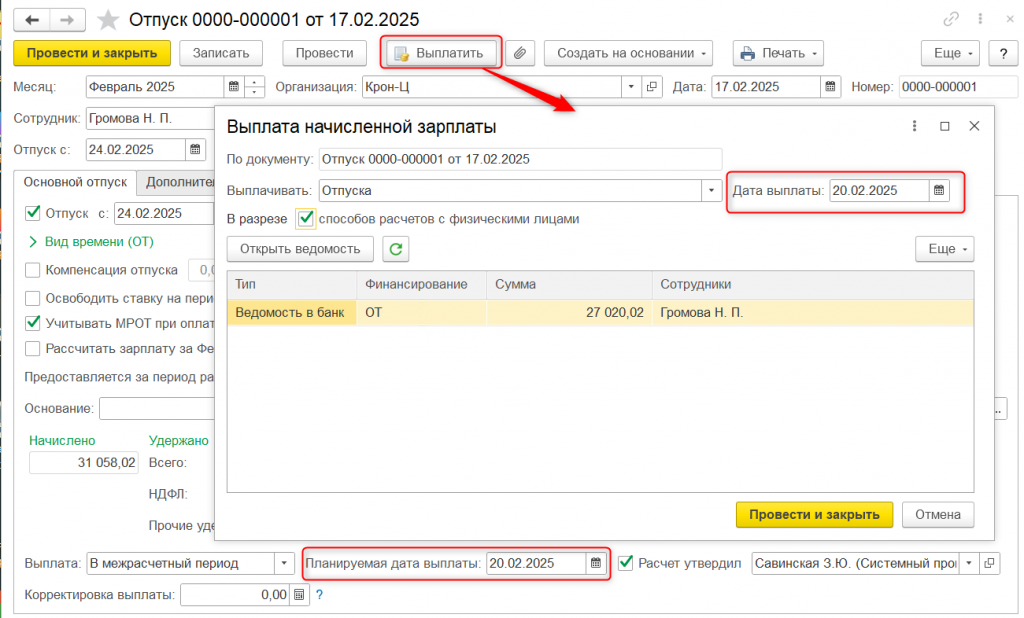Open calendar for Планируемая дата выплаты
1024x618 pixels.
[596, 562]
